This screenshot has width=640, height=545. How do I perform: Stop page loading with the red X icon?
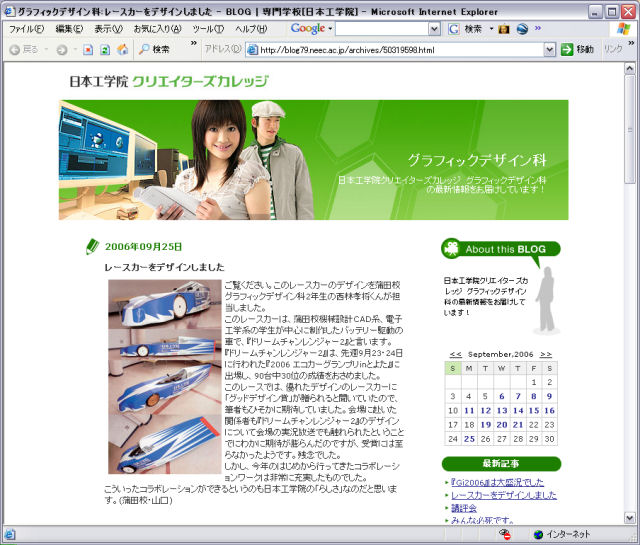pos(88,50)
